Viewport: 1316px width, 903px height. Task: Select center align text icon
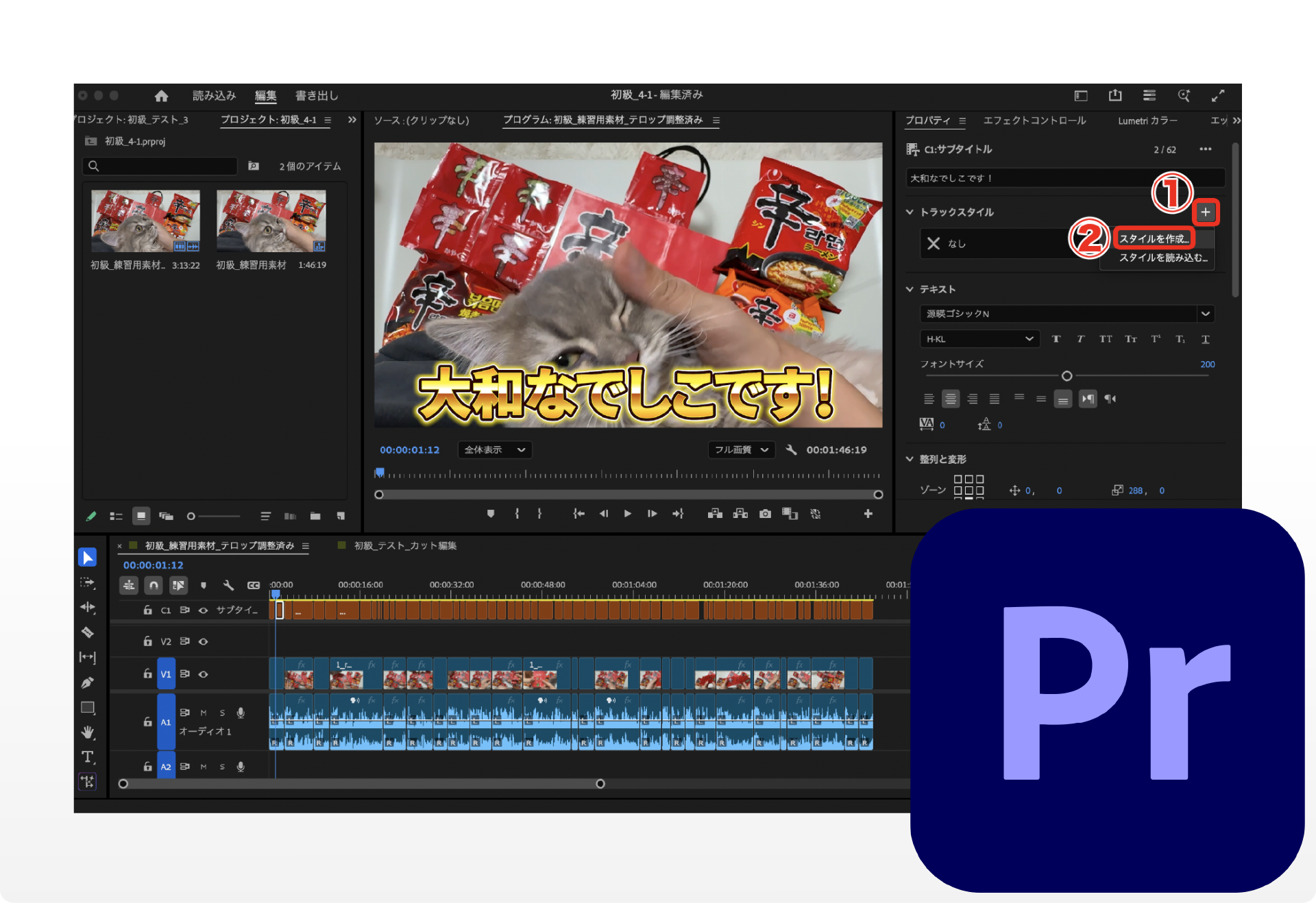pos(951,399)
